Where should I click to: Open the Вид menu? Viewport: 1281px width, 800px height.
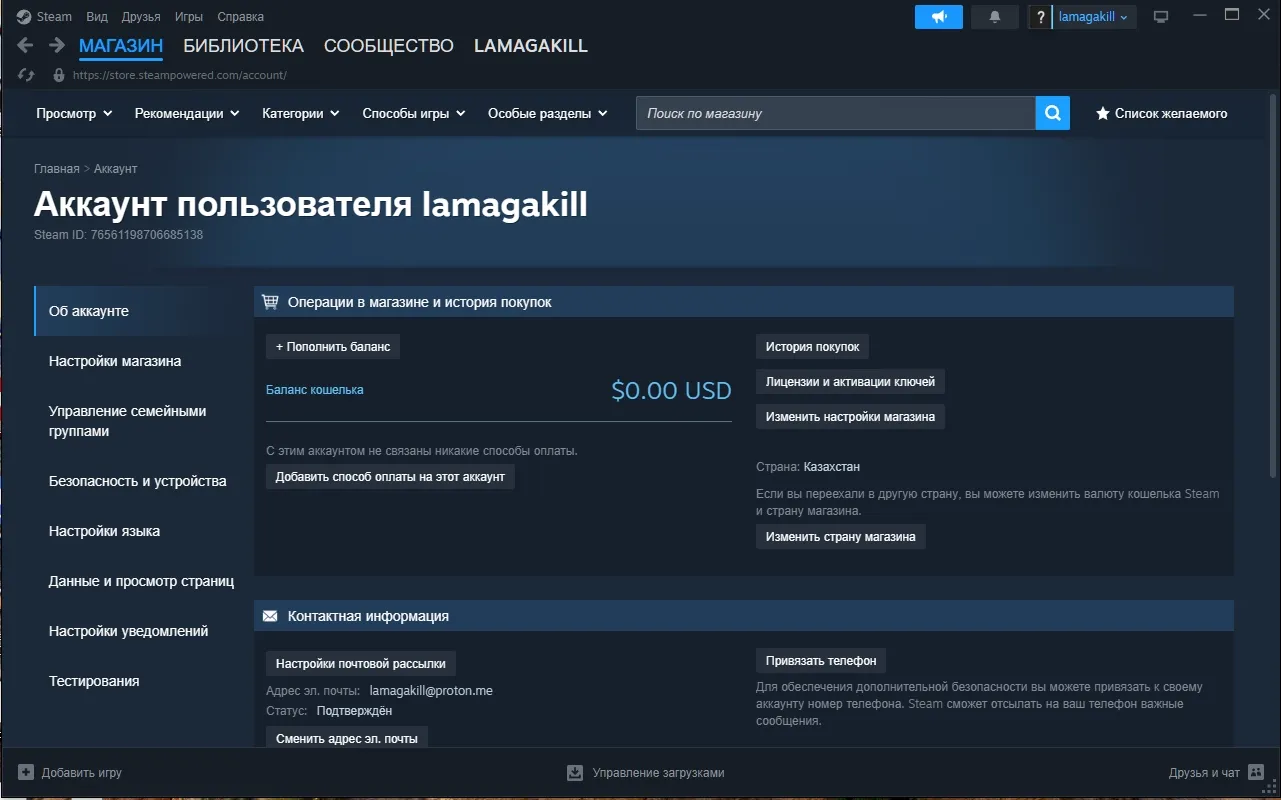97,17
